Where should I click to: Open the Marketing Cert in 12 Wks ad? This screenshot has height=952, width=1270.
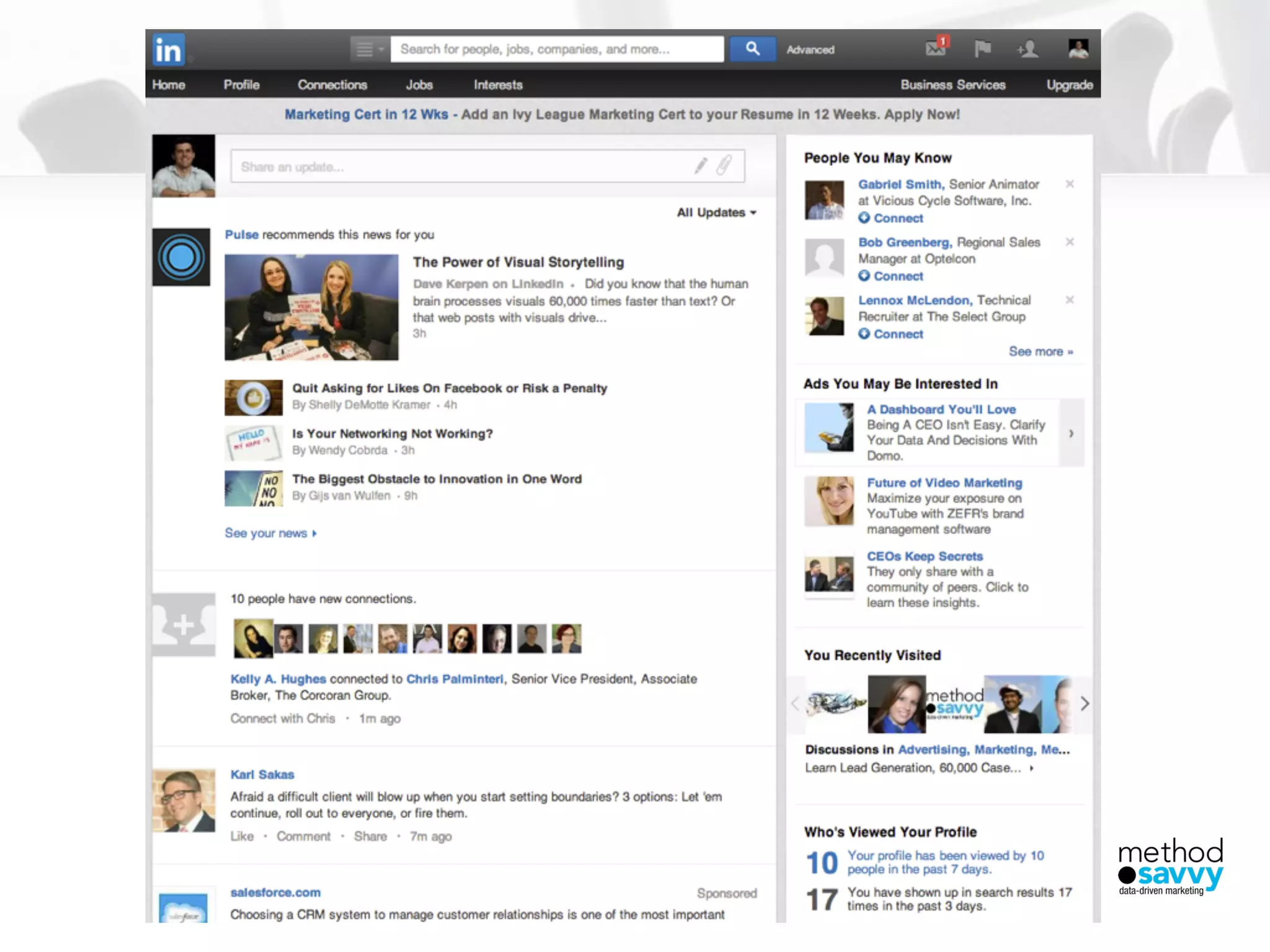pos(366,115)
